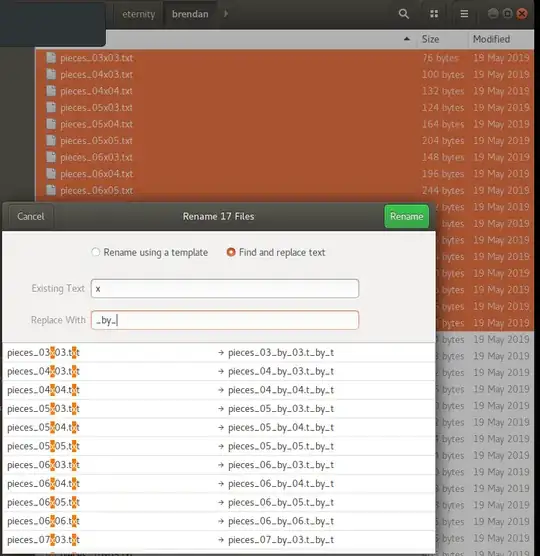The image size is (540, 556).
Task: Click the size 132 bytes cell
Action: coord(443,91)
